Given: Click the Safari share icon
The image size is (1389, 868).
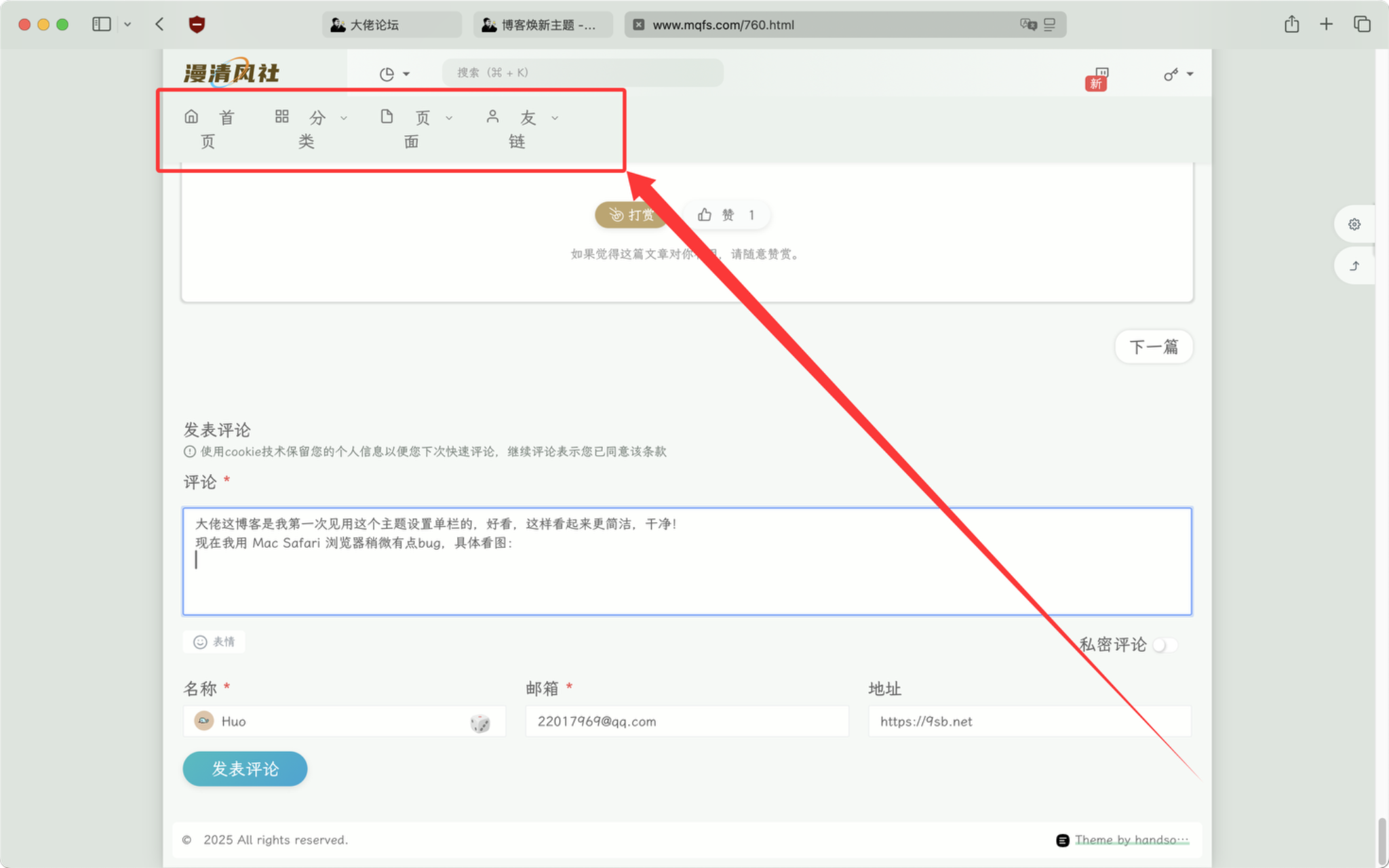Looking at the screenshot, I should (x=1291, y=24).
